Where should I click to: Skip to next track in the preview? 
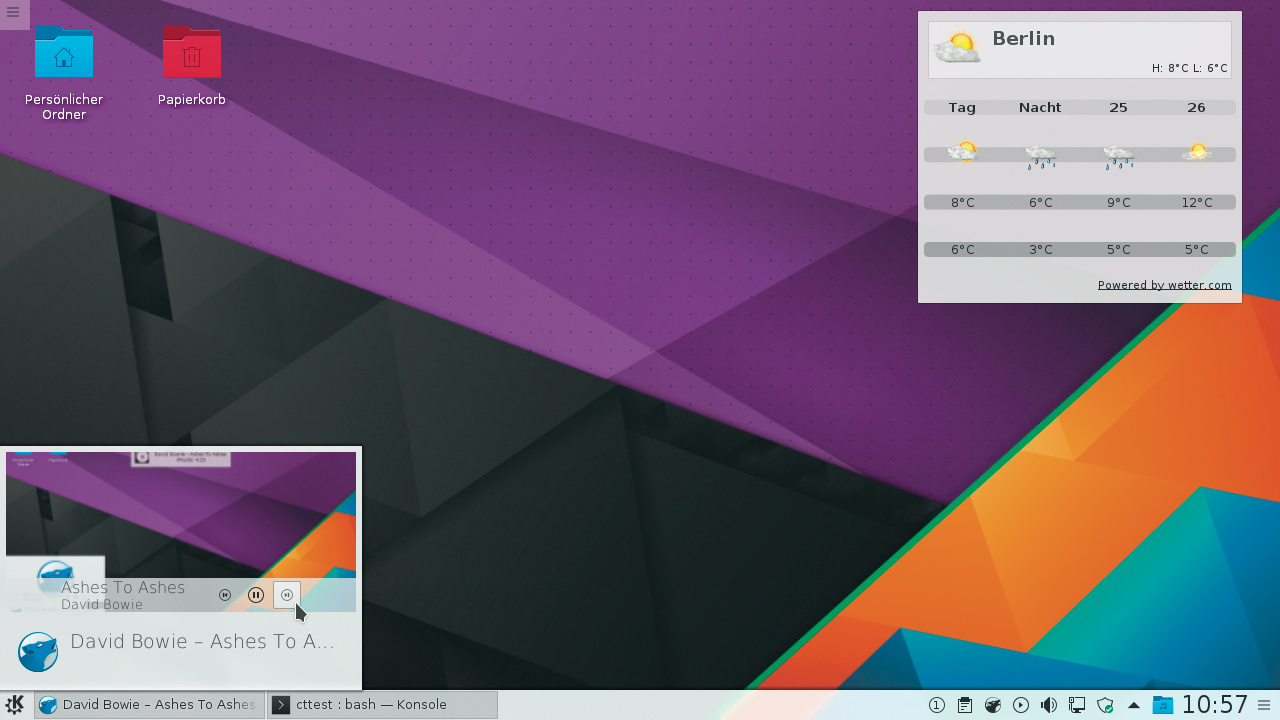pos(287,595)
